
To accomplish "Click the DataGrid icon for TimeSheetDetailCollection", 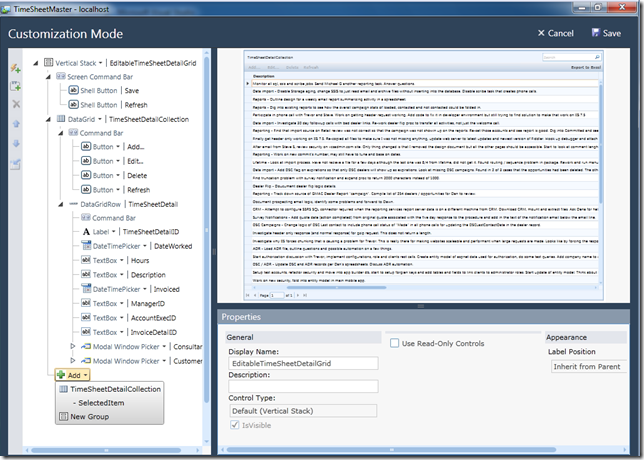I will [61, 119].
